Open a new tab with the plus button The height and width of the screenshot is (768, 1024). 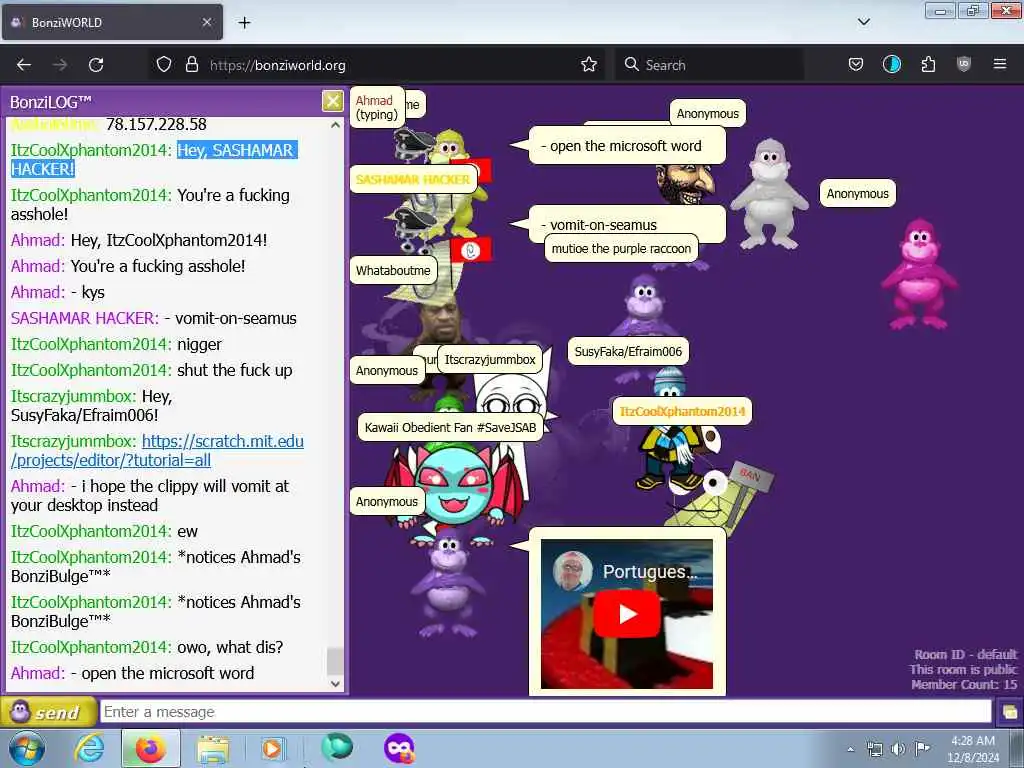click(x=244, y=23)
